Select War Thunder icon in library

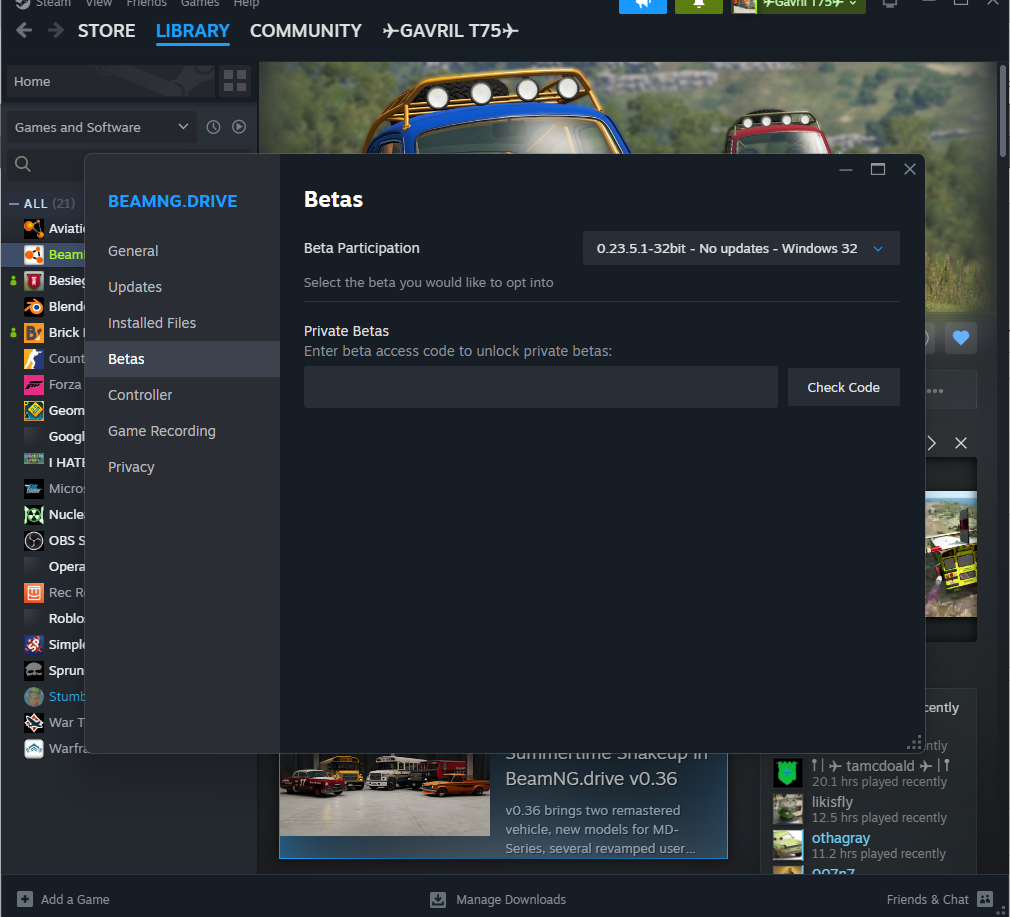[x=33, y=723]
